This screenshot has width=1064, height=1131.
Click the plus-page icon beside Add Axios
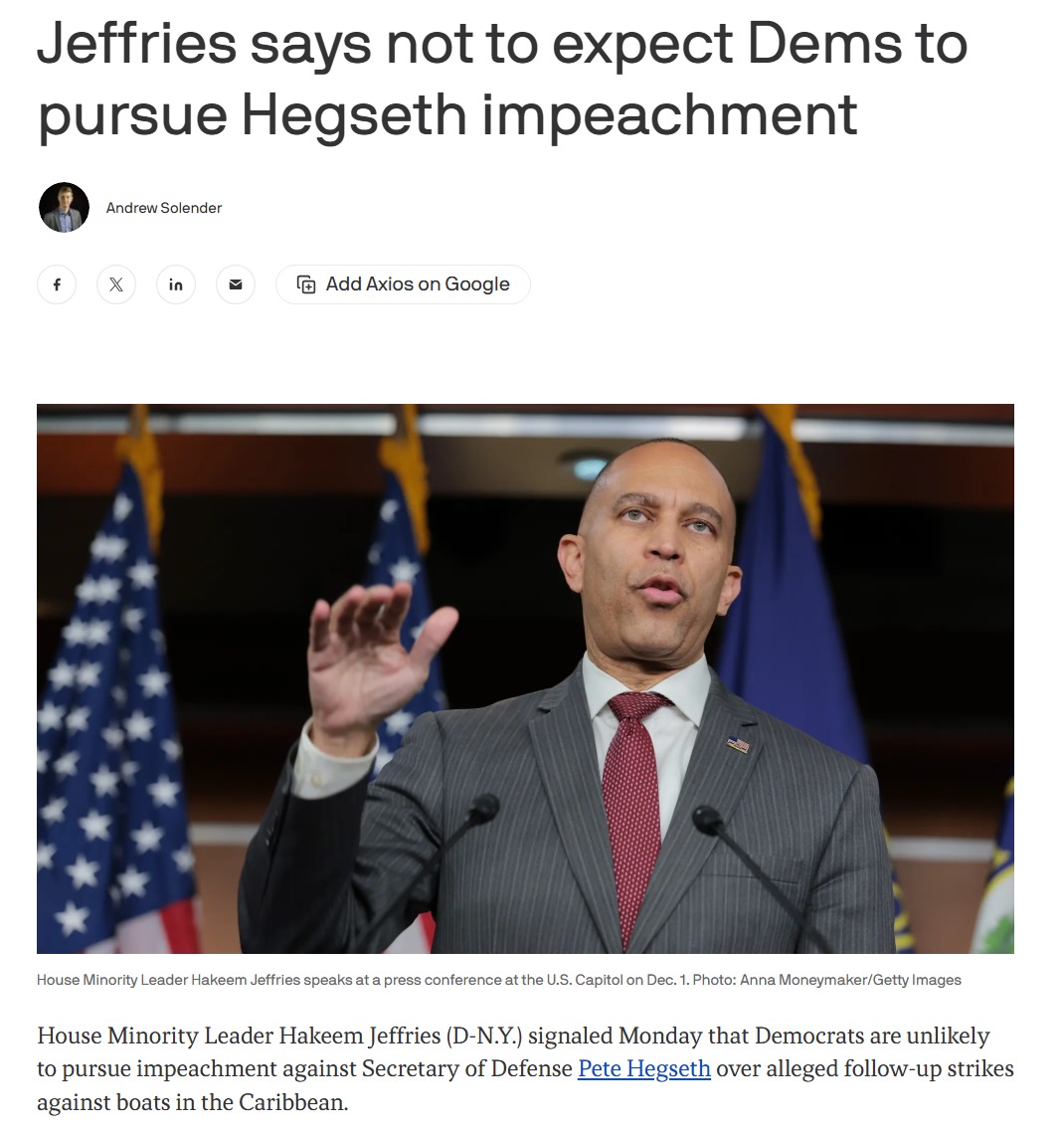click(306, 284)
